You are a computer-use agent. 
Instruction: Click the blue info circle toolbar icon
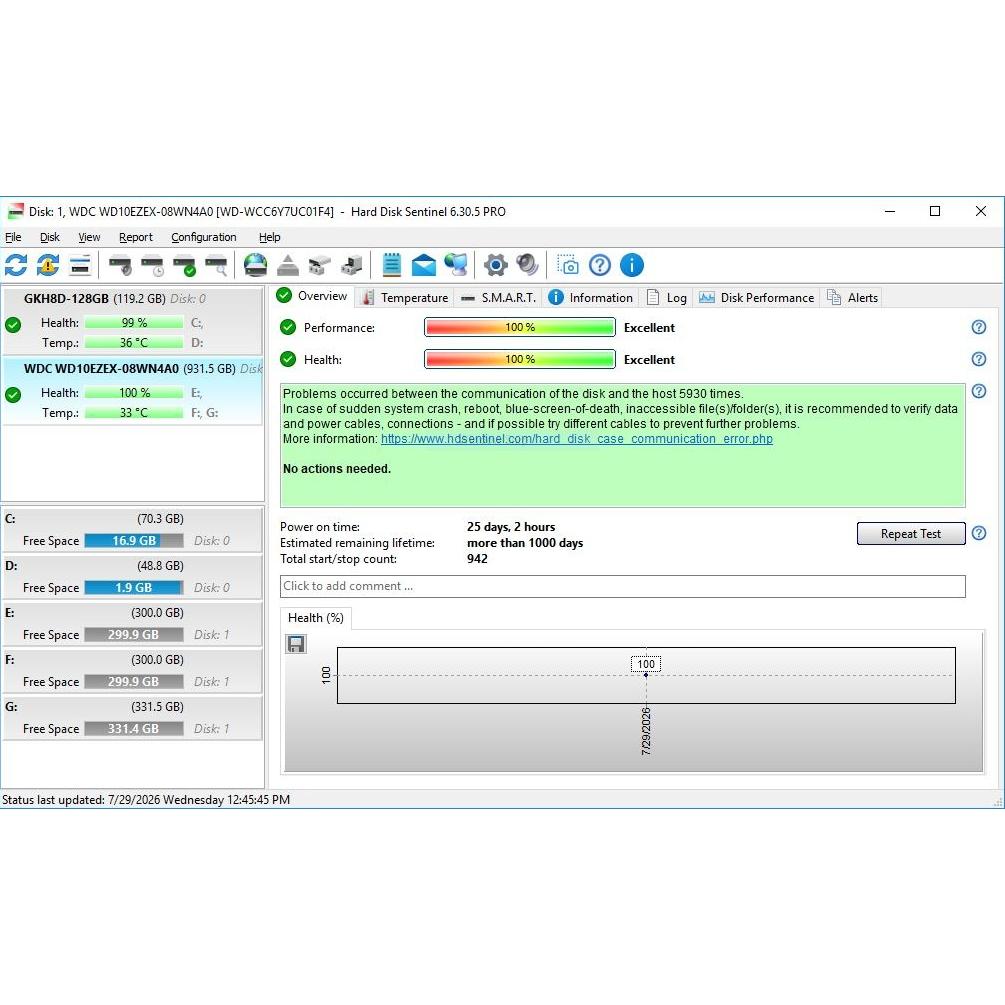(x=632, y=265)
